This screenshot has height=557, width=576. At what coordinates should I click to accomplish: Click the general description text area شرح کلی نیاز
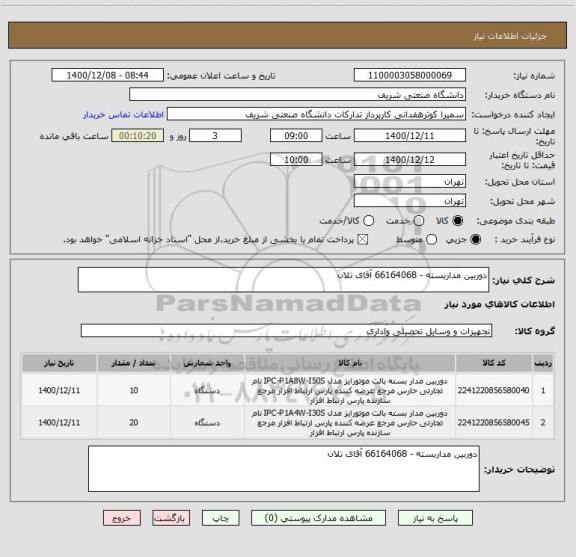[284, 280]
